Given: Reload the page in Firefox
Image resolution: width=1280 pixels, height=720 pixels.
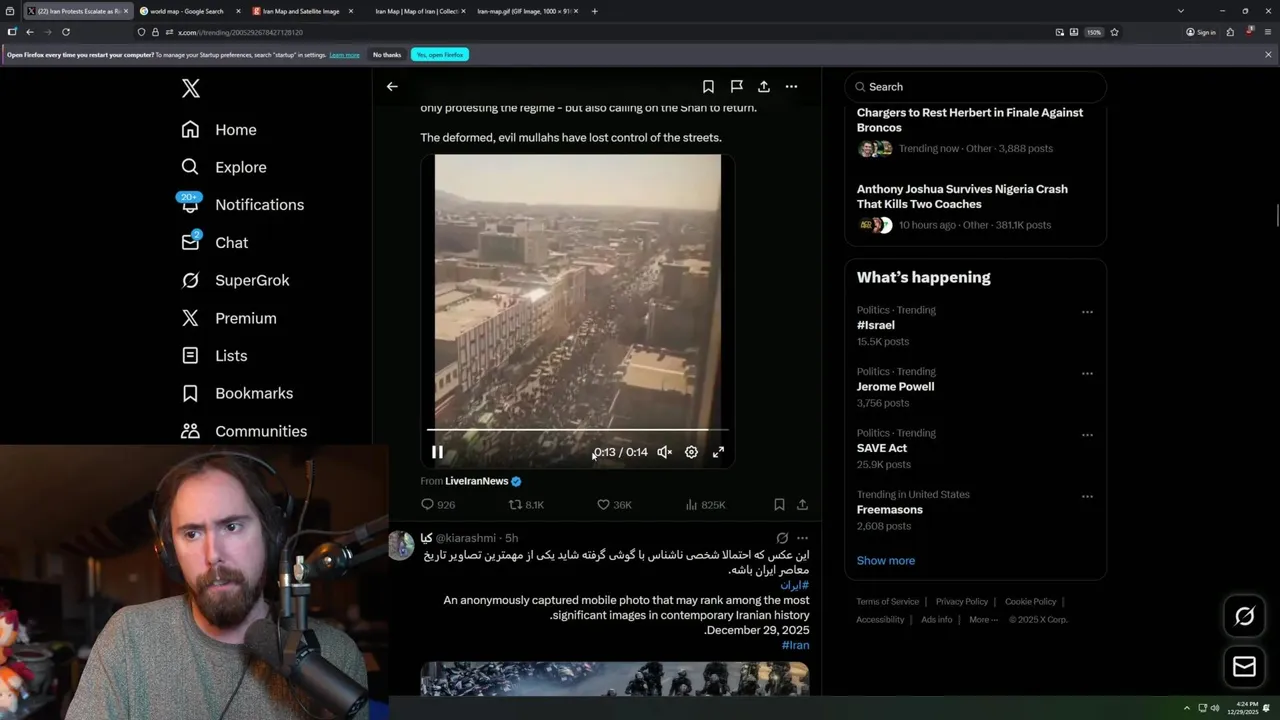Looking at the screenshot, I should (x=66, y=32).
